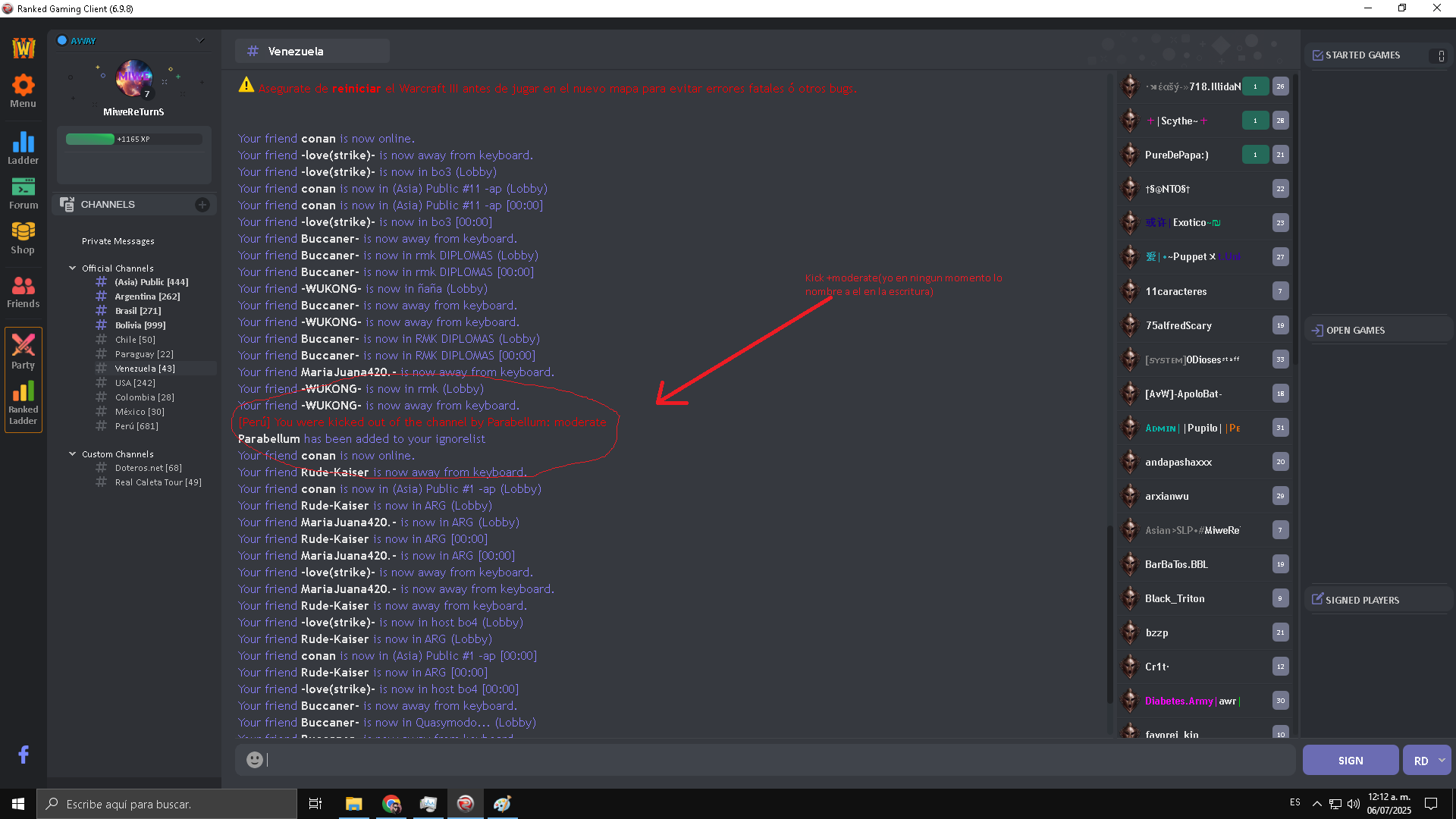Join the Brasil [271] channel
Image resolution: width=1456 pixels, height=819 pixels.
click(x=138, y=311)
